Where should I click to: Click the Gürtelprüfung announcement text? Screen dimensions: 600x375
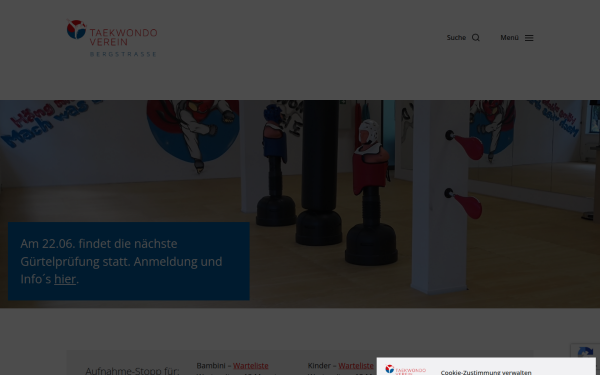point(121,261)
